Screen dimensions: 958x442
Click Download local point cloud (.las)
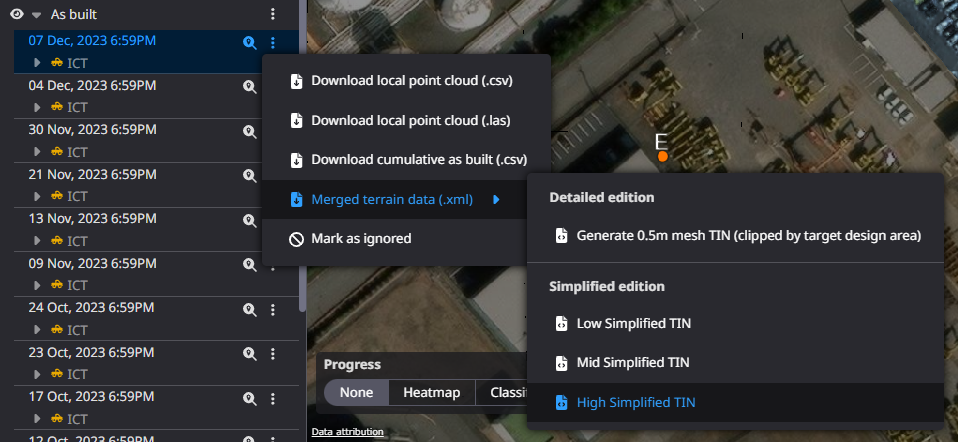pyautogui.click(x=406, y=120)
